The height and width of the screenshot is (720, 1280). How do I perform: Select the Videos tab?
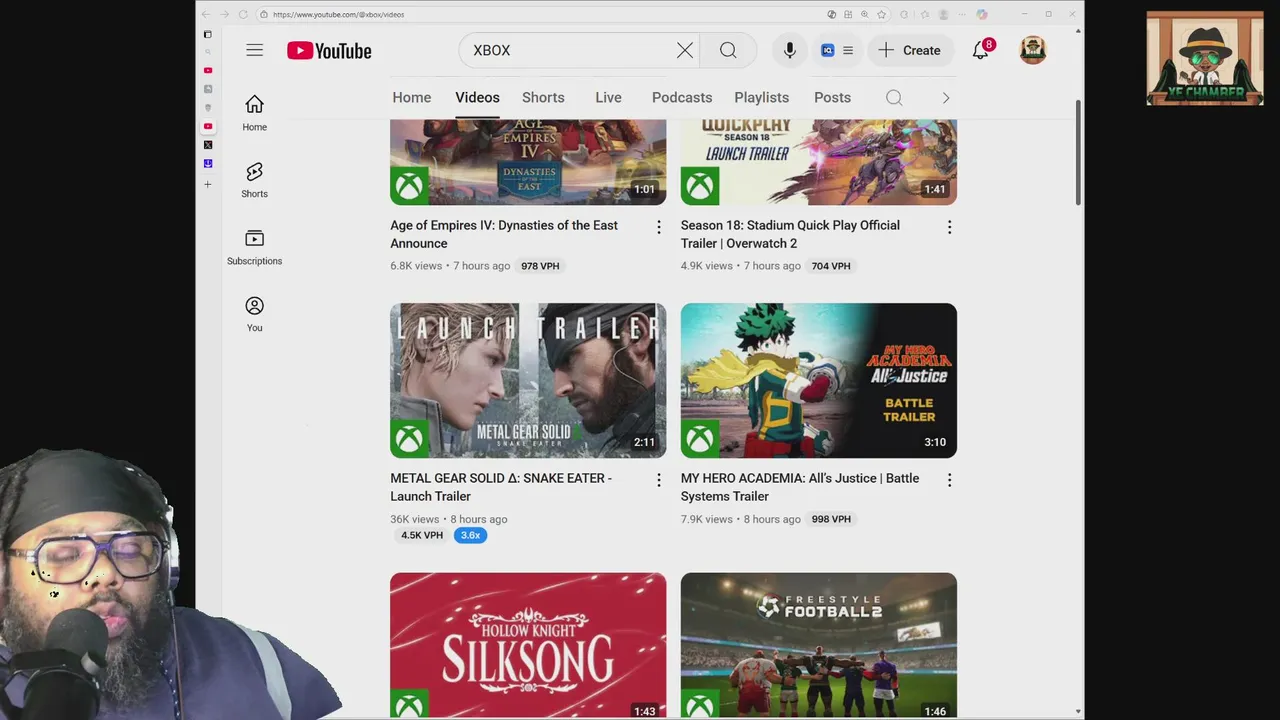coord(477,97)
